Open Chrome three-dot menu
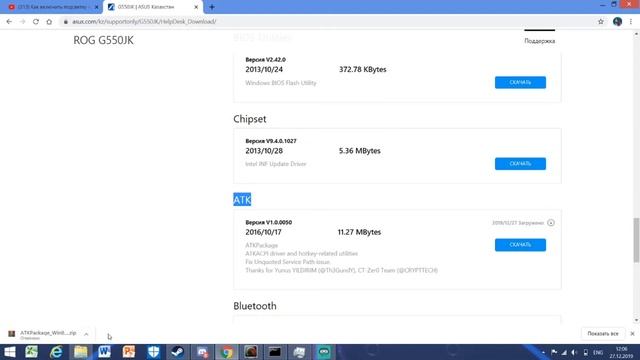Image resolution: width=640 pixels, height=360 pixels. pyautogui.click(x=631, y=22)
